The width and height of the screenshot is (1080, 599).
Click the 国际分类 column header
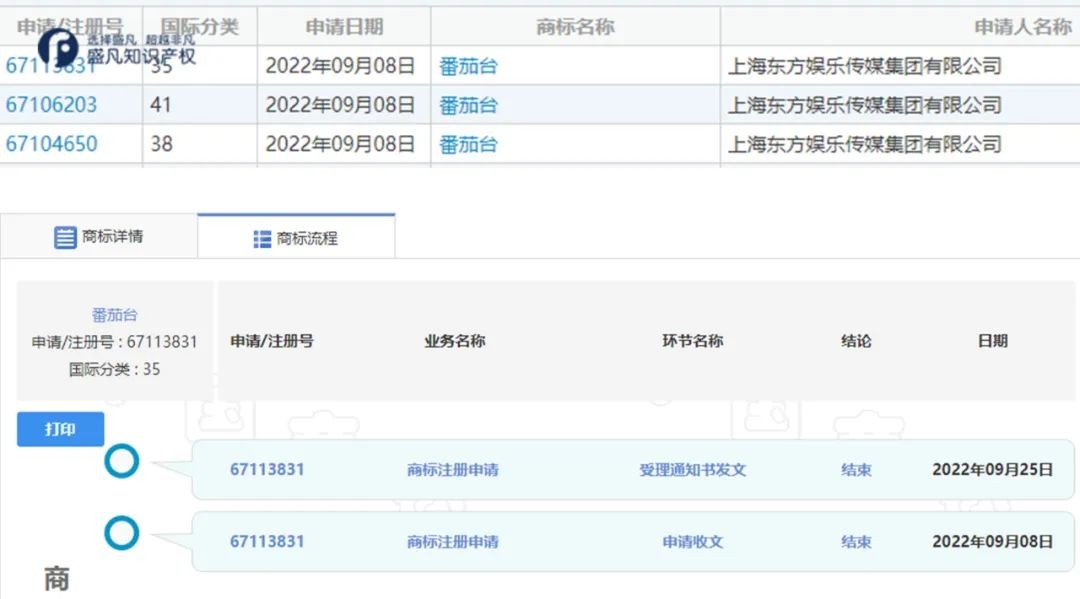pos(199,27)
